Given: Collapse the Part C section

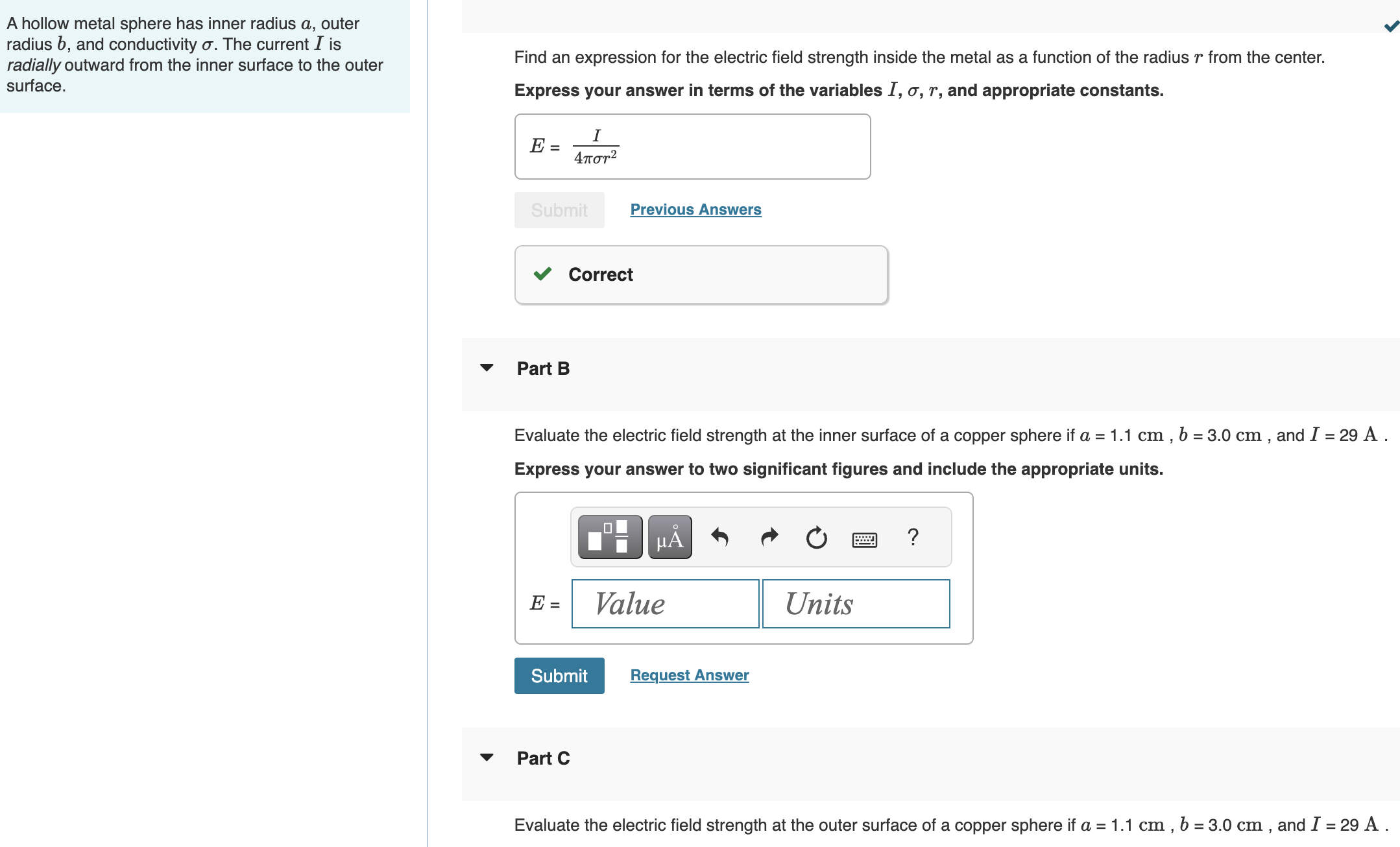Looking at the screenshot, I should [x=487, y=758].
